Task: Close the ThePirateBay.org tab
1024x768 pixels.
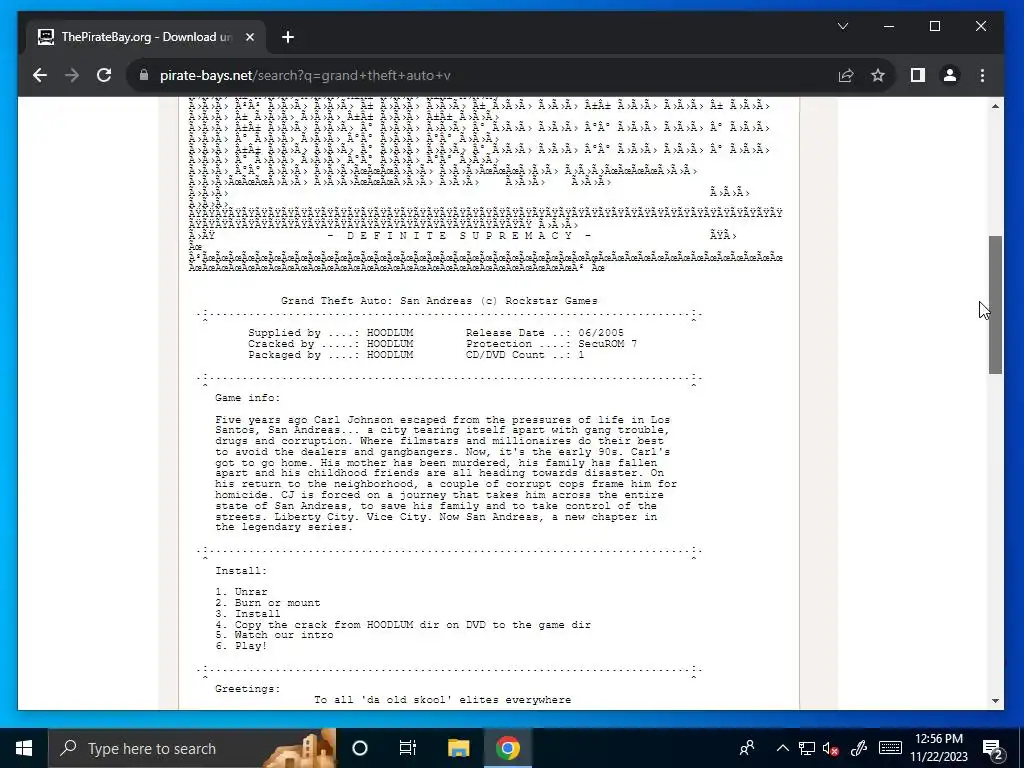Action: (x=249, y=37)
